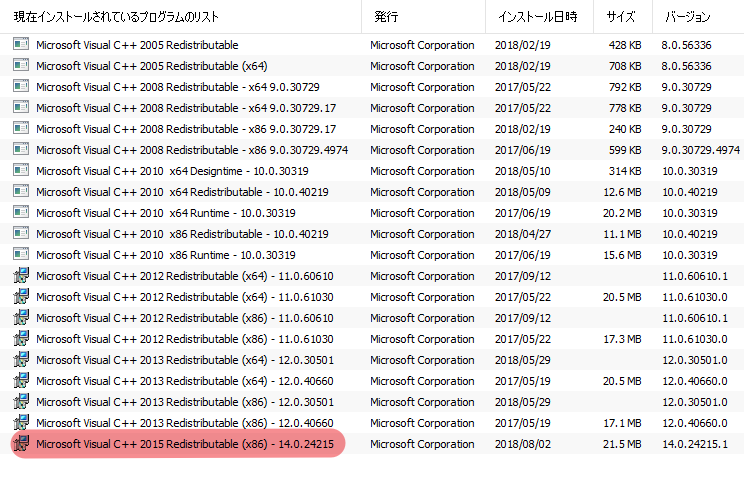This screenshot has height=478, width=744.
Task: Click installer icon of 2013 Redistributable (x64) 12.0.30501
Action: (x=21, y=359)
